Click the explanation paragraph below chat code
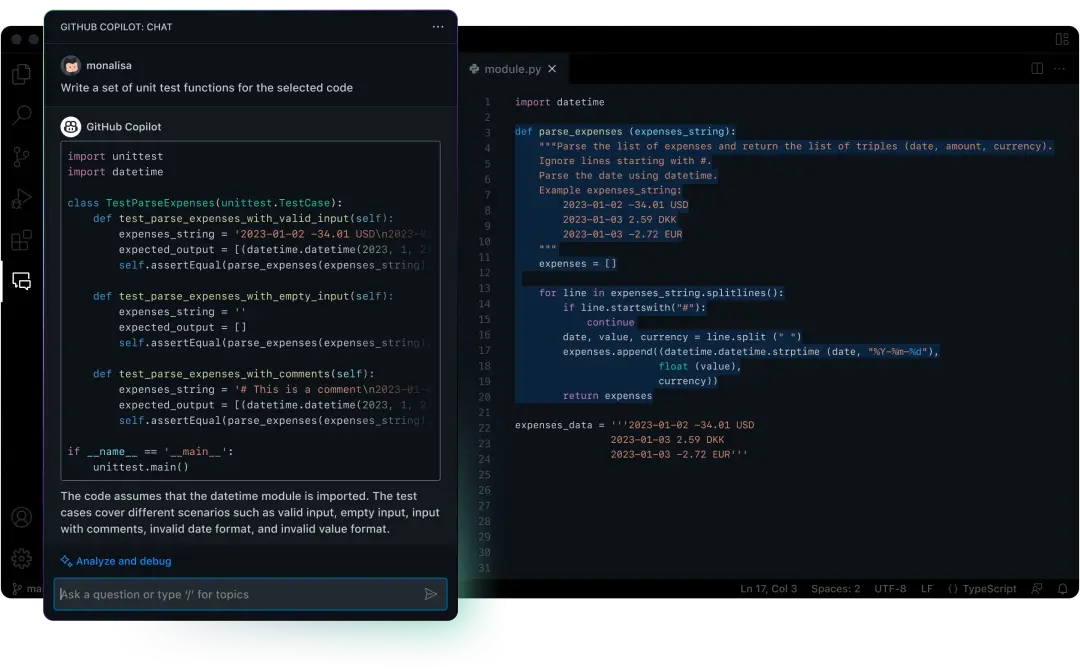Image resolution: width=1080 pixels, height=670 pixels. (250, 512)
